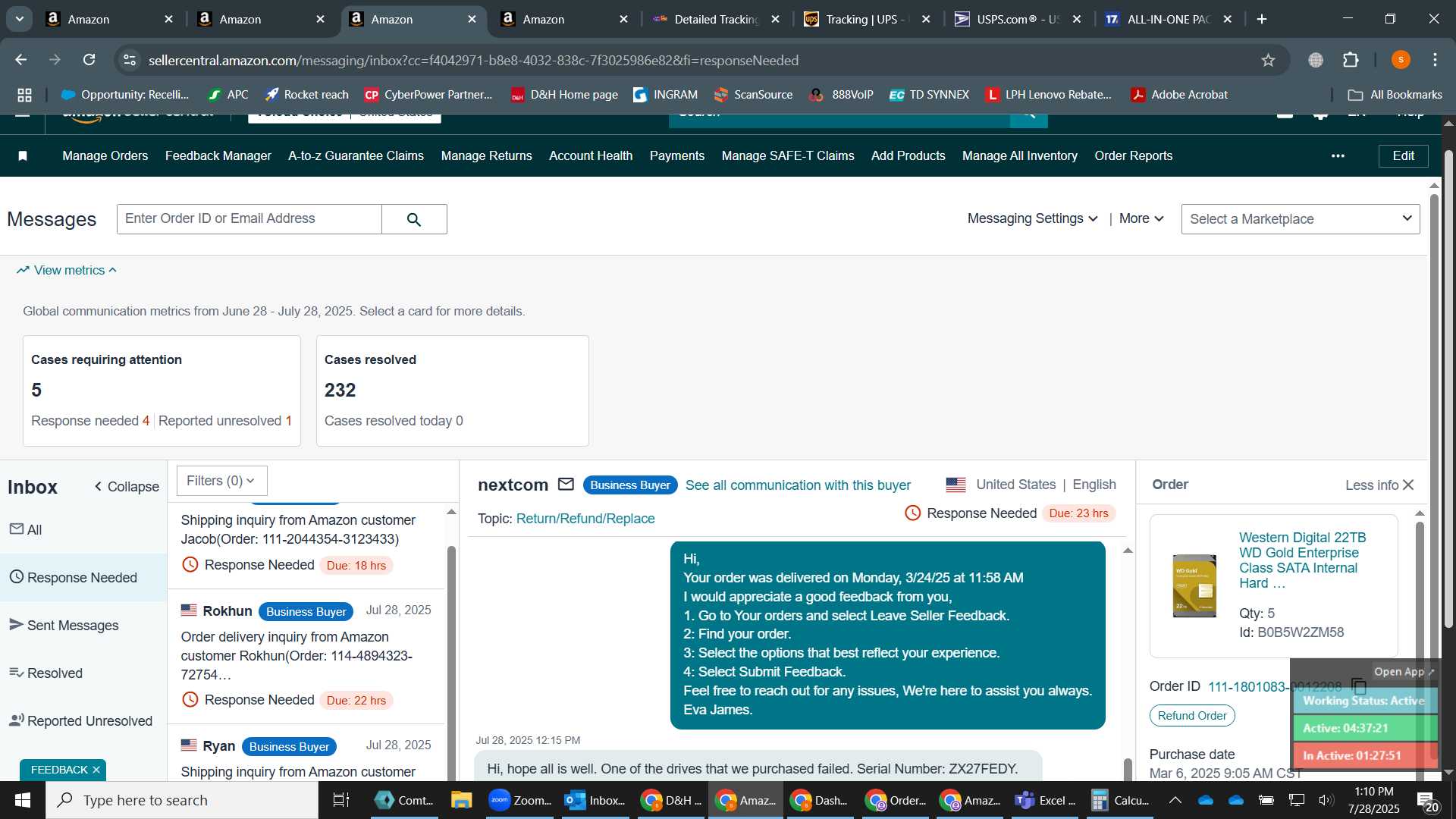Click See all communication with this buyer
Screen dimensions: 1456x819
(x=798, y=485)
